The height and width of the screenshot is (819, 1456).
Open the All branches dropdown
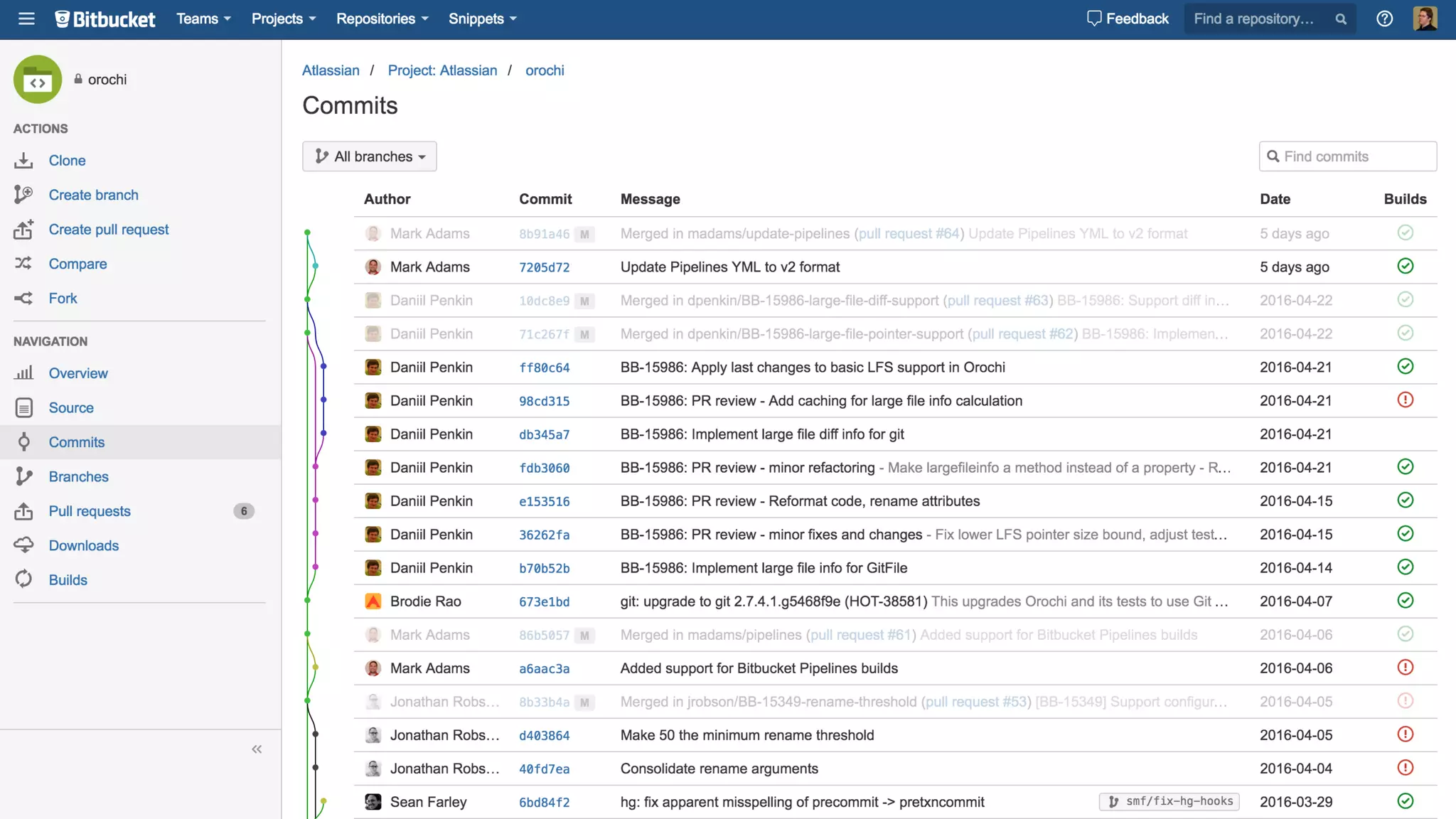(x=370, y=156)
